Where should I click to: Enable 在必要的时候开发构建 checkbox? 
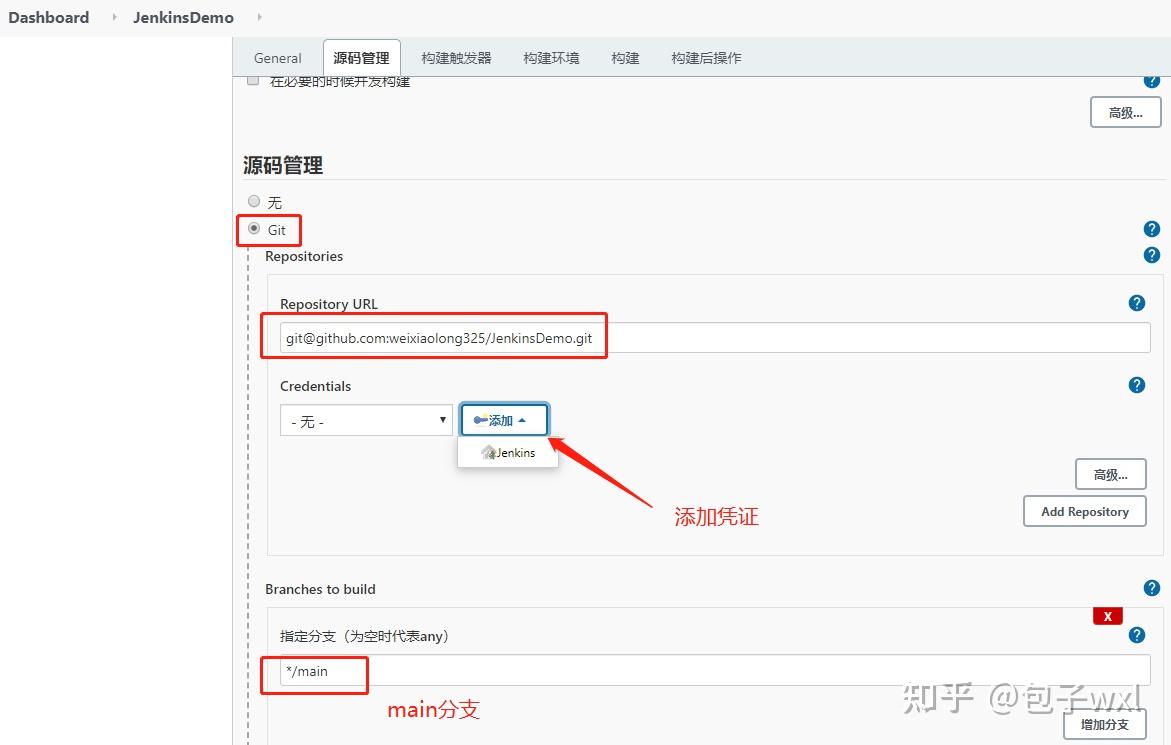click(x=253, y=80)
